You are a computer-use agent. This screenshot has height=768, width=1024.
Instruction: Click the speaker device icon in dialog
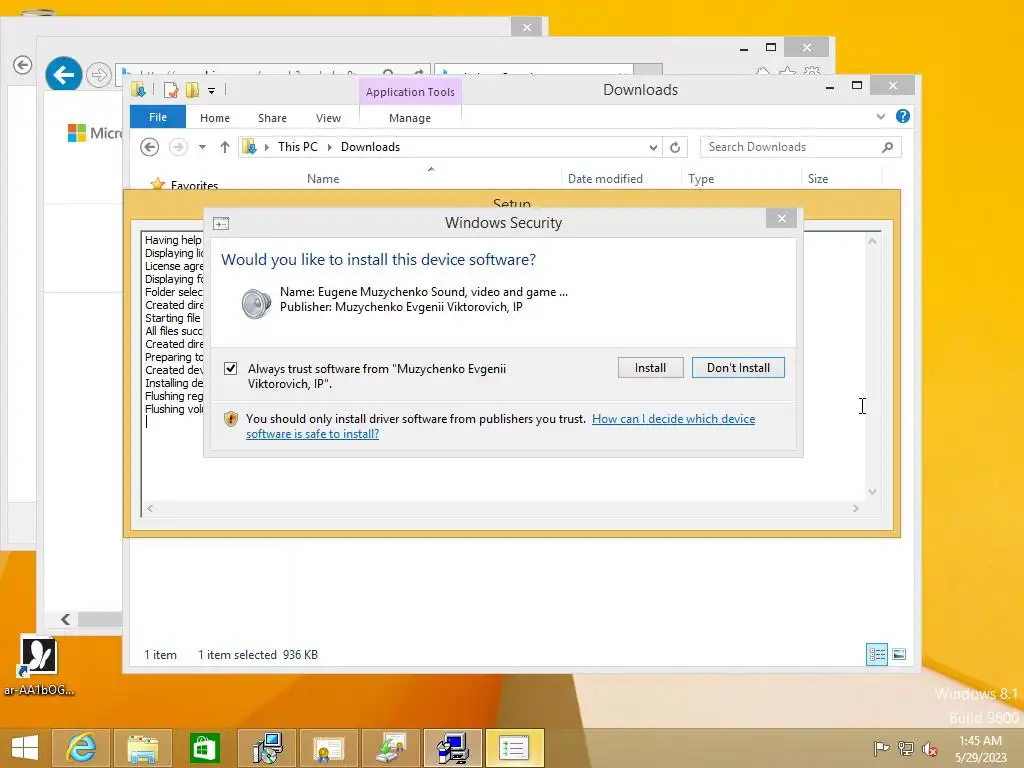pos(255,304)
